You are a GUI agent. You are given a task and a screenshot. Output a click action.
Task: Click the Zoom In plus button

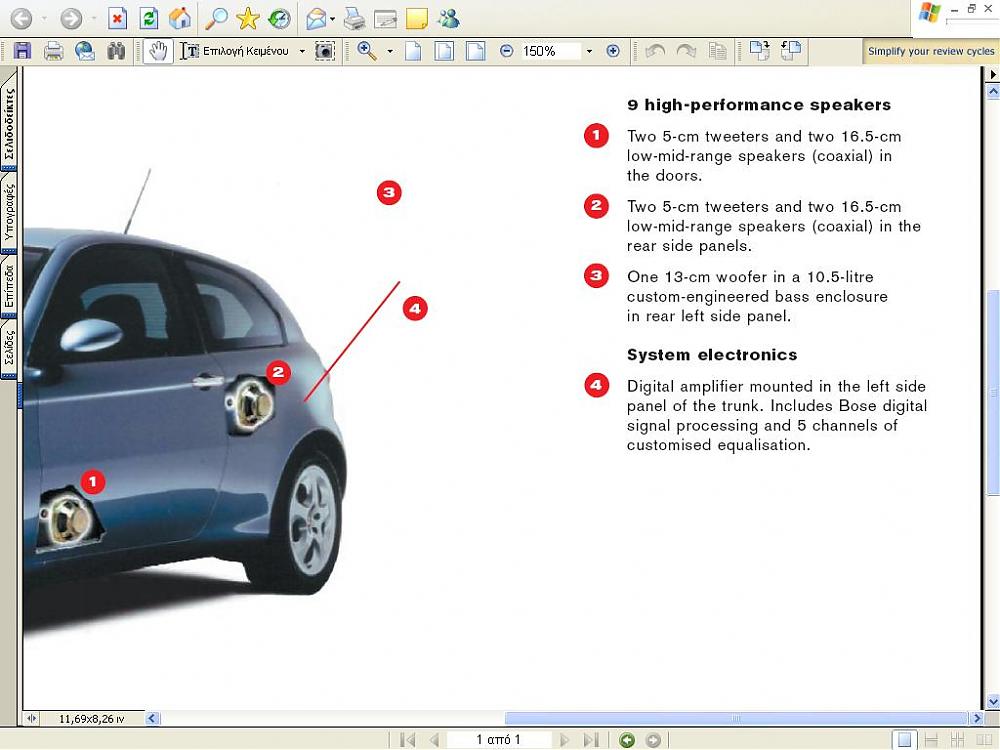(x=613, y=51)
